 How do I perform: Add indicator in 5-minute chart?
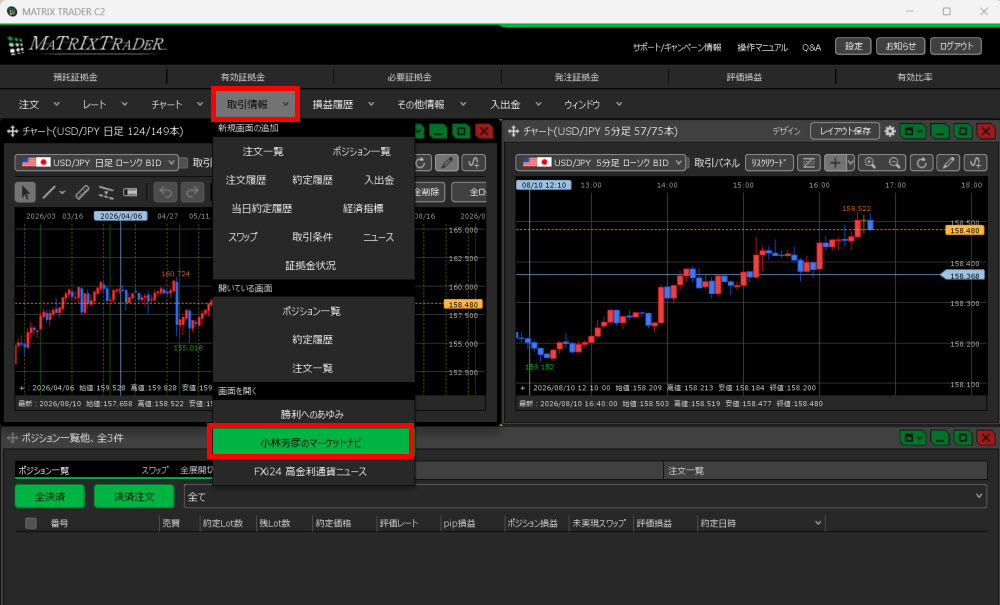(975, 163)
